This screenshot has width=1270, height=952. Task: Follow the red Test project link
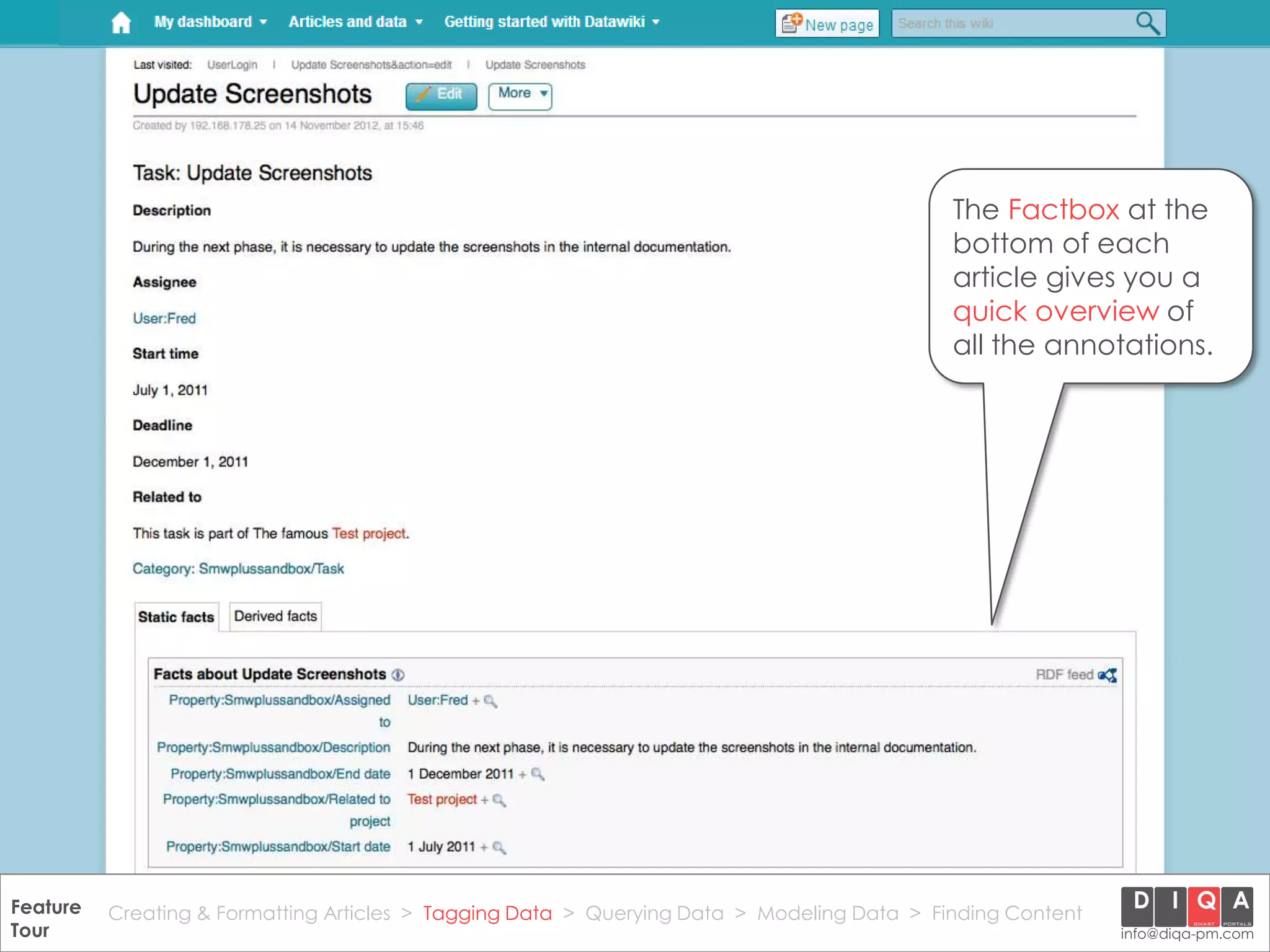click(x=369, y=534)
